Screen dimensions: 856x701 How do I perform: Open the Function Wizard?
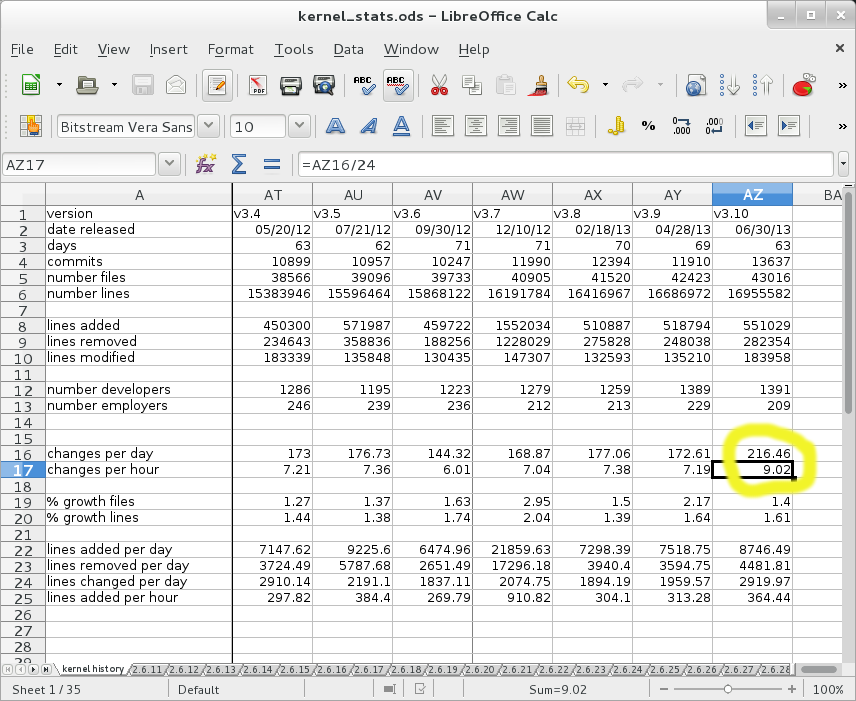pyautogui.click(x=206, y=164)
